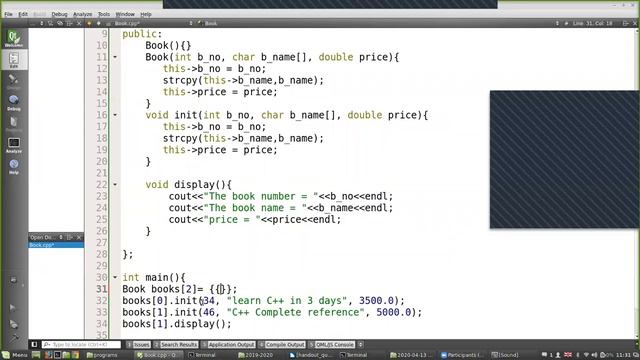
Task: Click line number 31 in gutter
Action: 102,289
